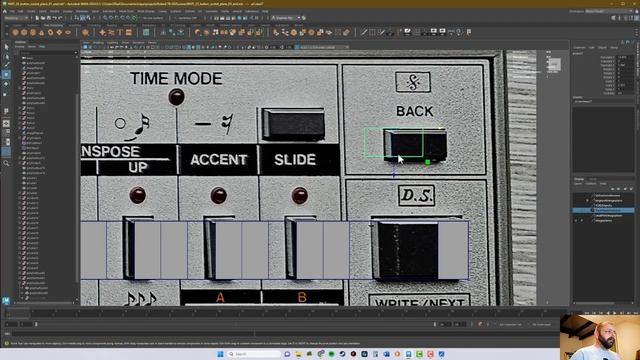The image size is (640, 360).
Task: Open the Symmetry dropdown on the status line
Action: pyautogui.click(x=187, y=18)
